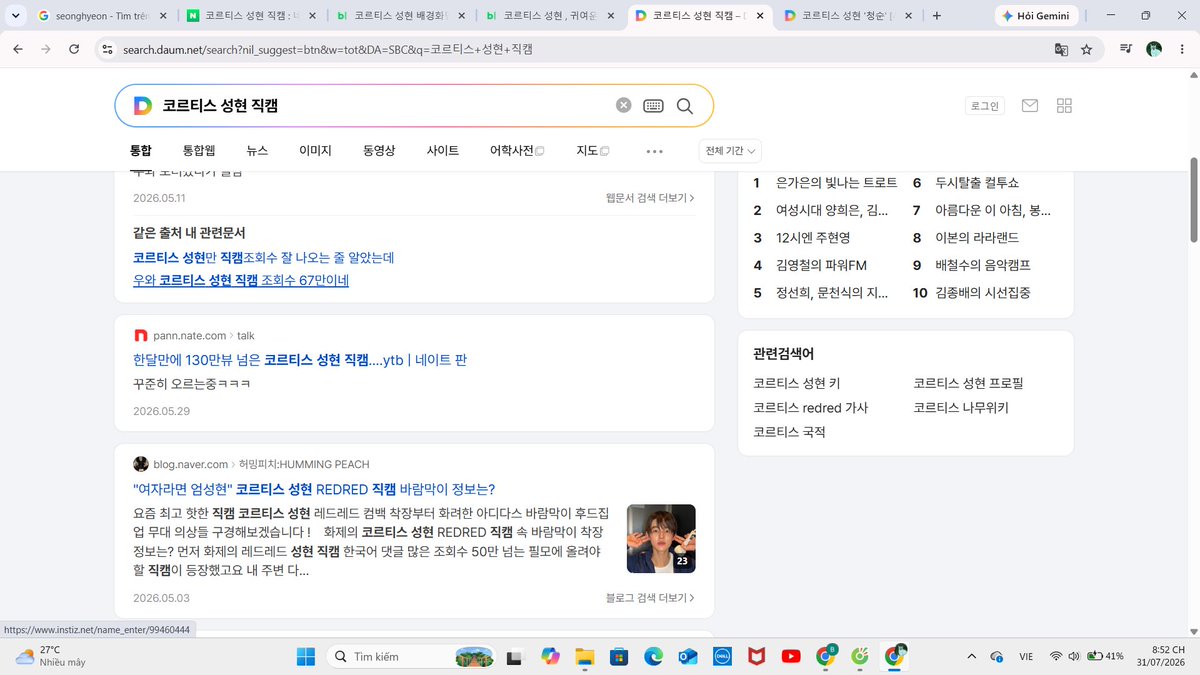Open link 코르티스 성현만 직캠조회수 잘 나오는 줄
The image size is (1200, 675).
click(x=264, y=258)
